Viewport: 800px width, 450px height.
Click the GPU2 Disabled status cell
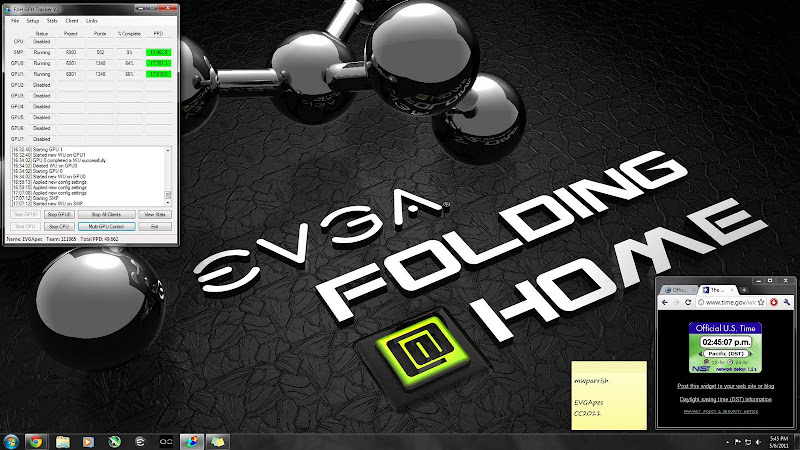(x=42, y=85)
